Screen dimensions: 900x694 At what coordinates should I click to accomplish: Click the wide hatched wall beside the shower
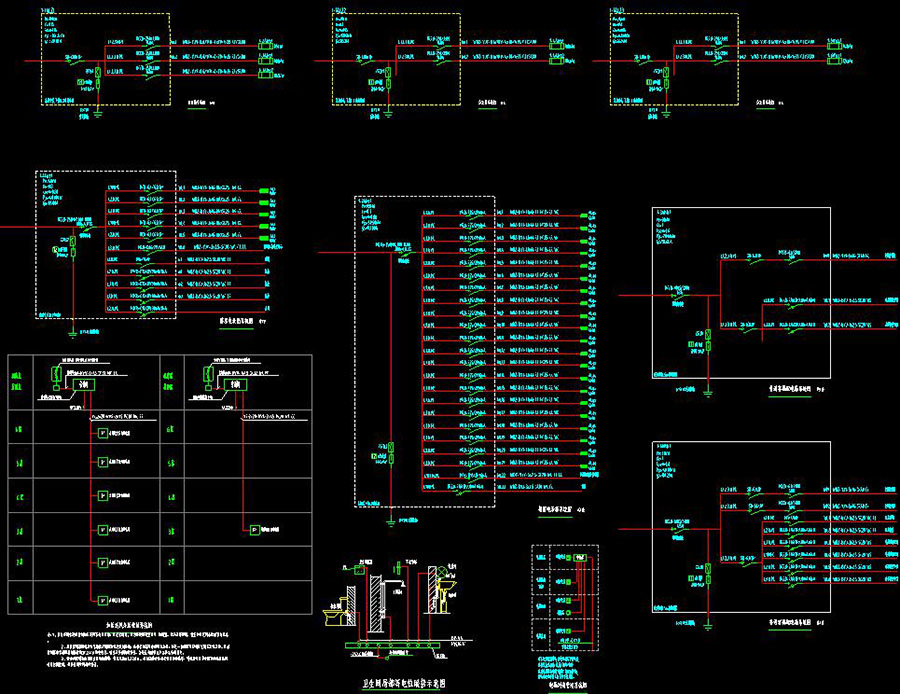(x=376, y=604)
